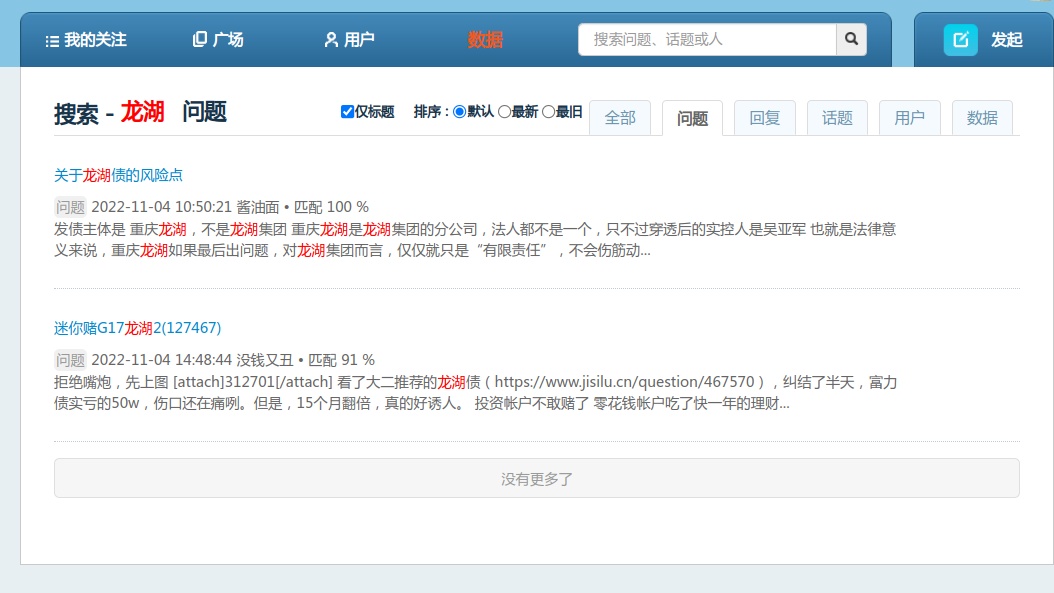Open the post 迷你赌G17龙湖2(127467)
The image size is (1054, 593).
tap(137, 328)
